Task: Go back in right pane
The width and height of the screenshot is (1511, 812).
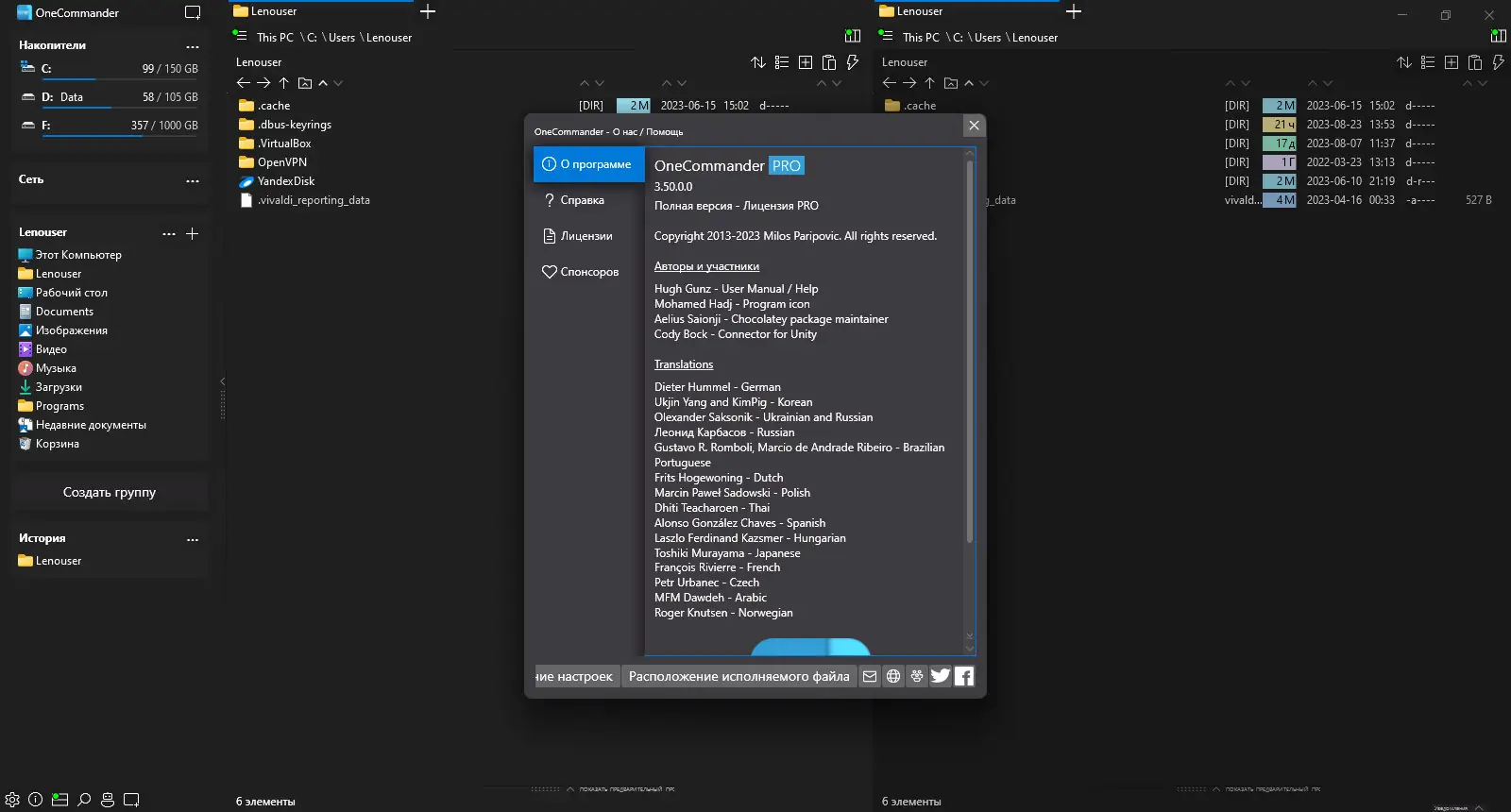Action: 890,83
